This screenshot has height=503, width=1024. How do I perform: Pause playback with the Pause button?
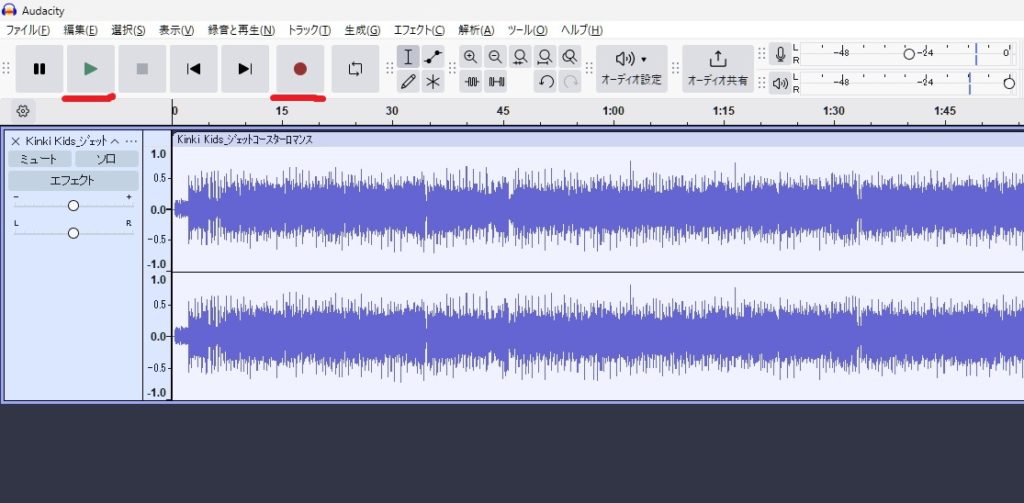coord(39,69)
